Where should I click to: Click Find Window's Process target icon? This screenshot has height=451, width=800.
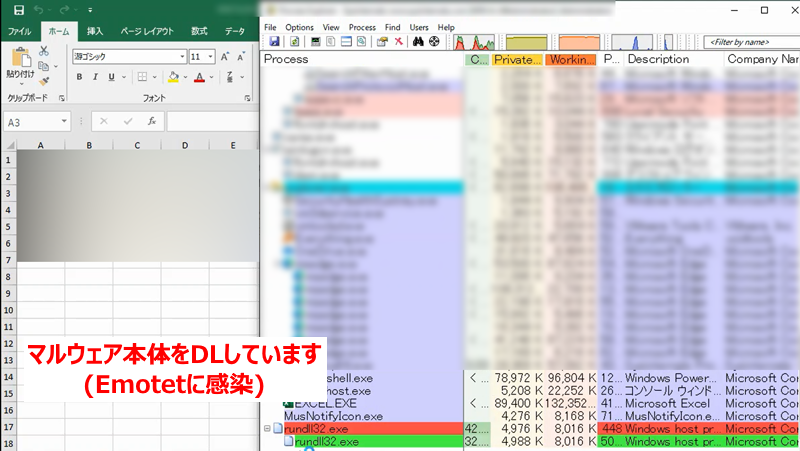tap(434, 42)
